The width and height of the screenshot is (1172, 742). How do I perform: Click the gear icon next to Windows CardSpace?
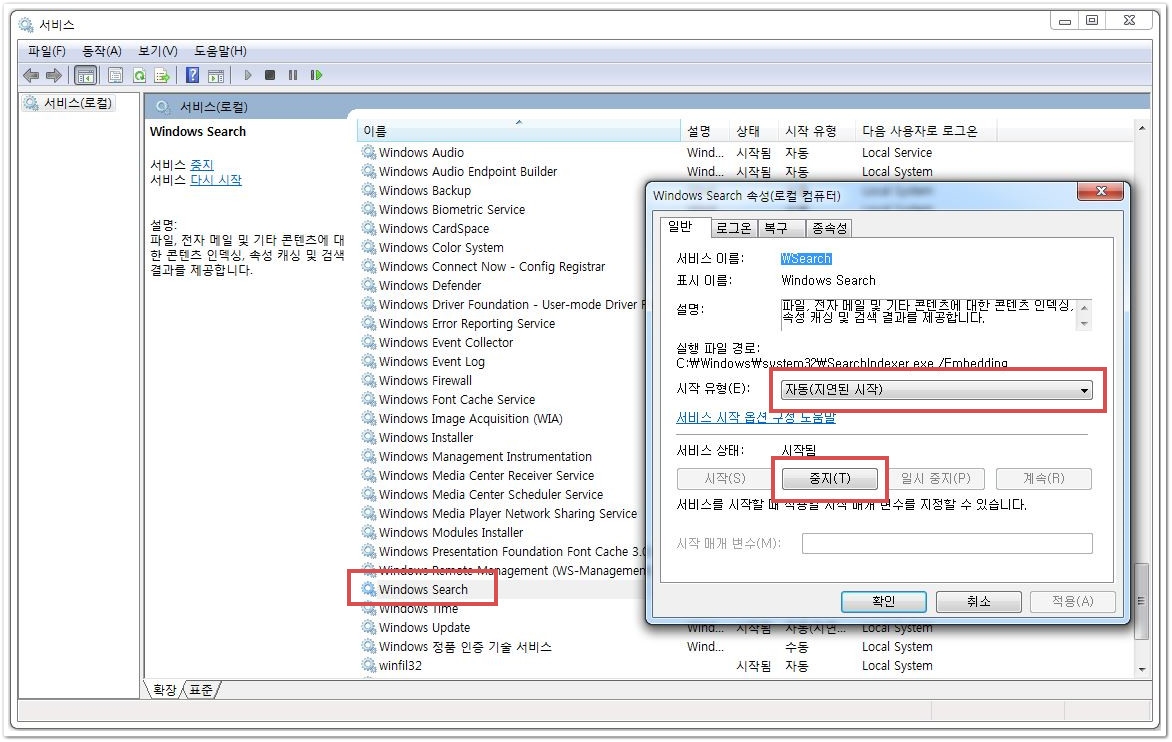368,229
